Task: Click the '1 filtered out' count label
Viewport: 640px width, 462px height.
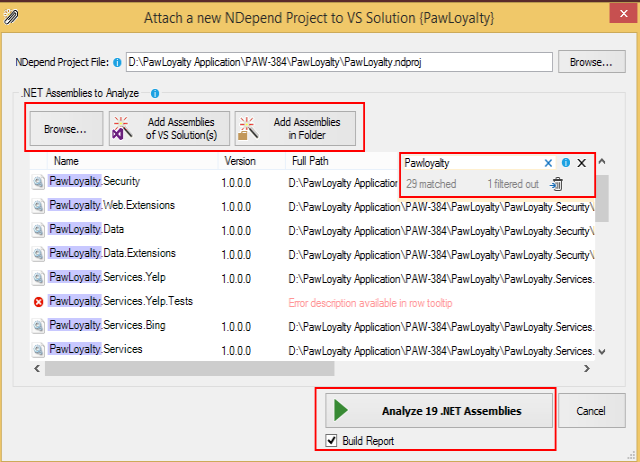Action: click(513, 184)
